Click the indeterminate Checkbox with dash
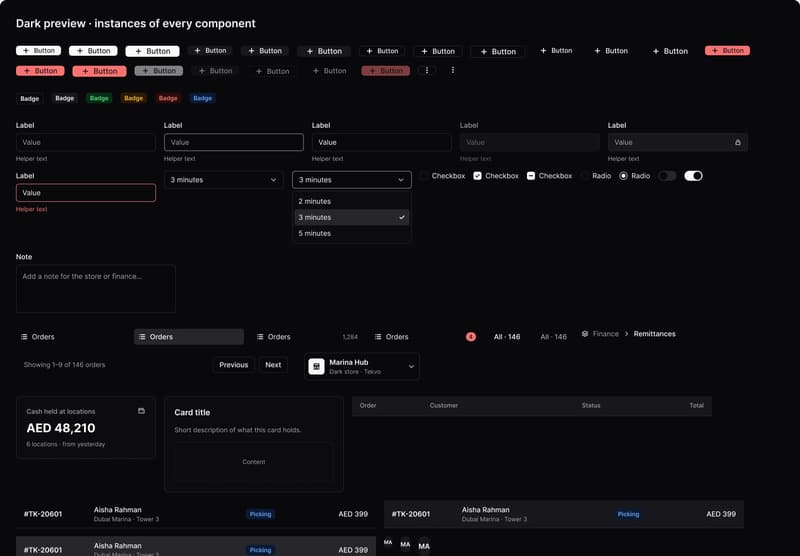The image size is (800, 556). click(x=531, y=176)
